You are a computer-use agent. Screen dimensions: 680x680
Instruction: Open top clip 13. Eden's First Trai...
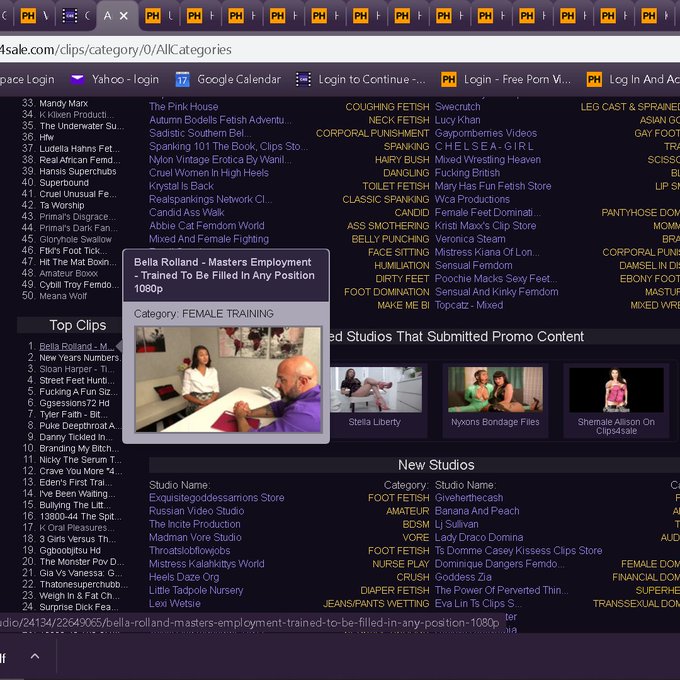pos(75,482)
